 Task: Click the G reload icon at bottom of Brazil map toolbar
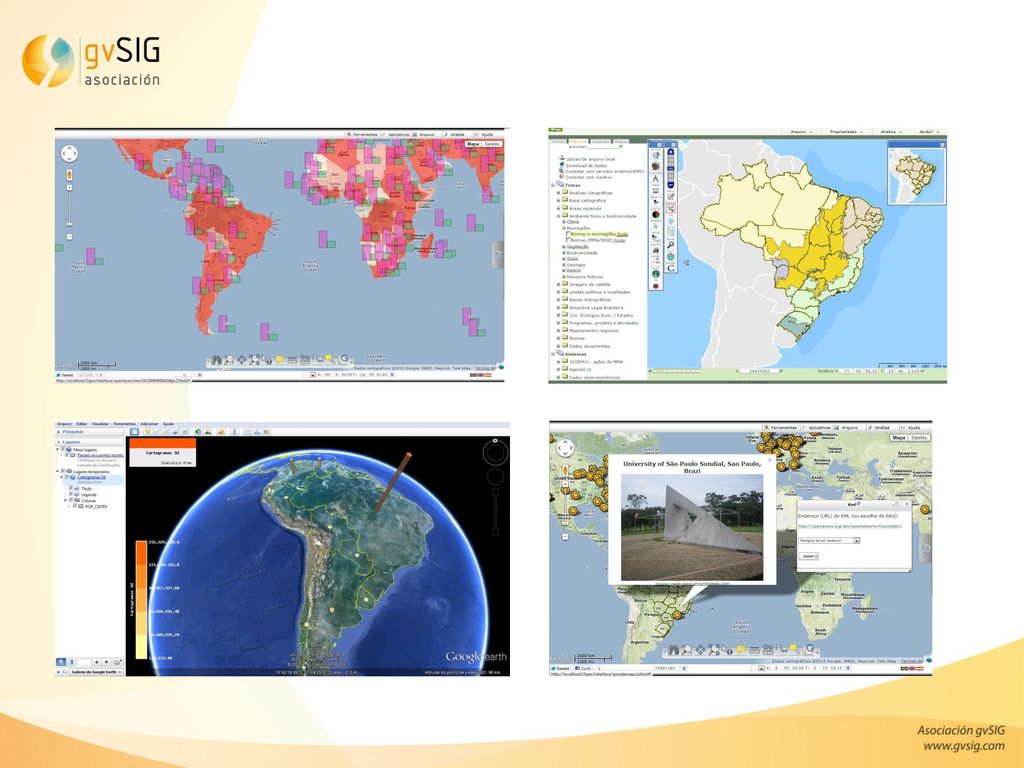click(671, 268)
